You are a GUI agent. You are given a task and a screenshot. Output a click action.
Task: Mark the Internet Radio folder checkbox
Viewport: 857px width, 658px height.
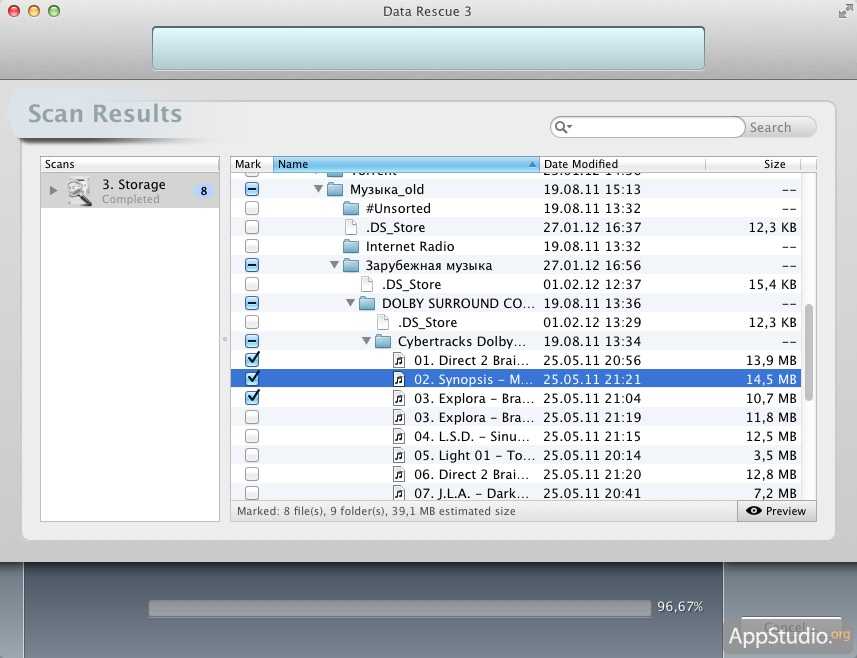pos(252,247)
